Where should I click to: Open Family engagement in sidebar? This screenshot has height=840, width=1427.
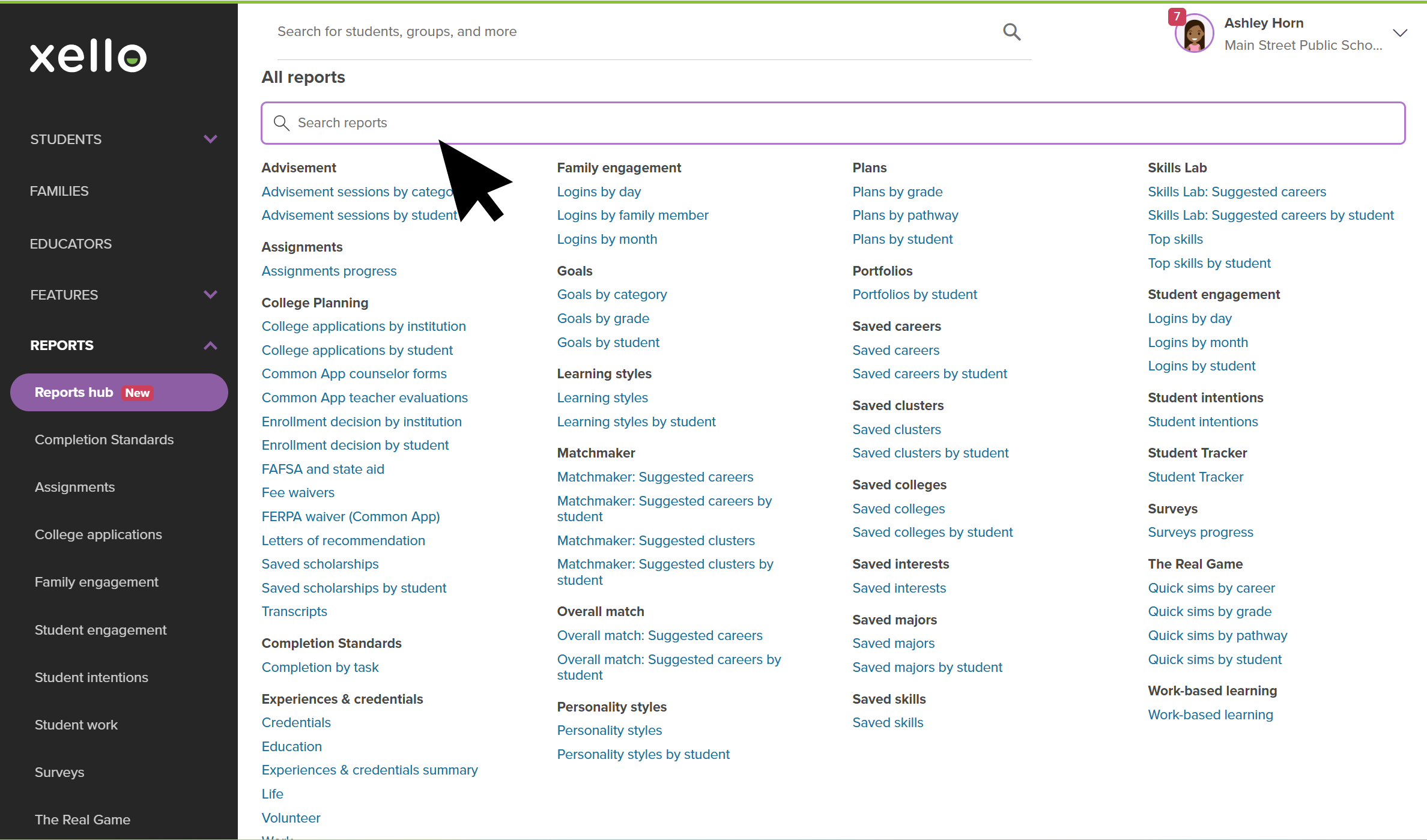97,582
